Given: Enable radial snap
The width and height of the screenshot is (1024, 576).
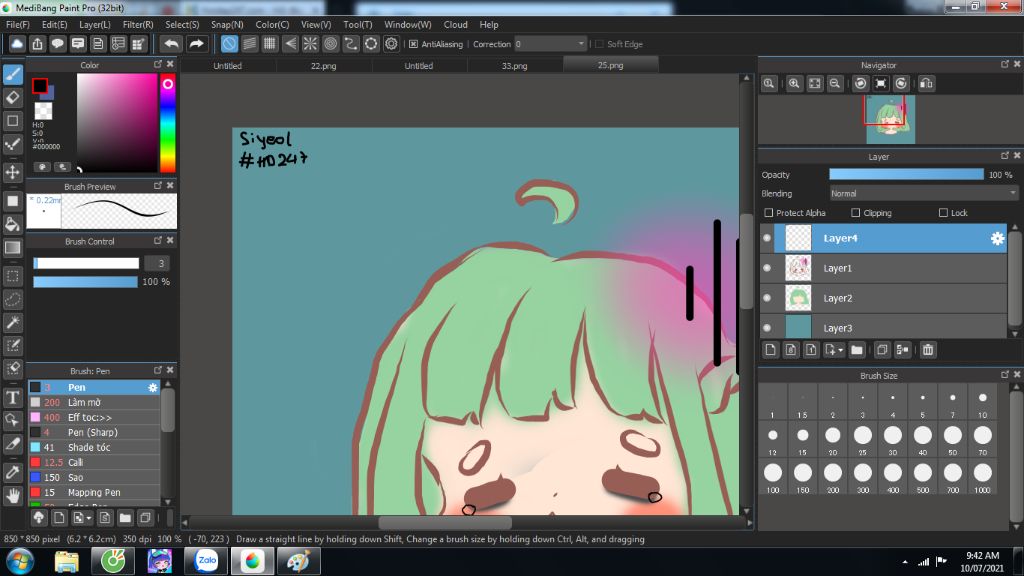Looking at the screenshot, I should coord(310,44).
